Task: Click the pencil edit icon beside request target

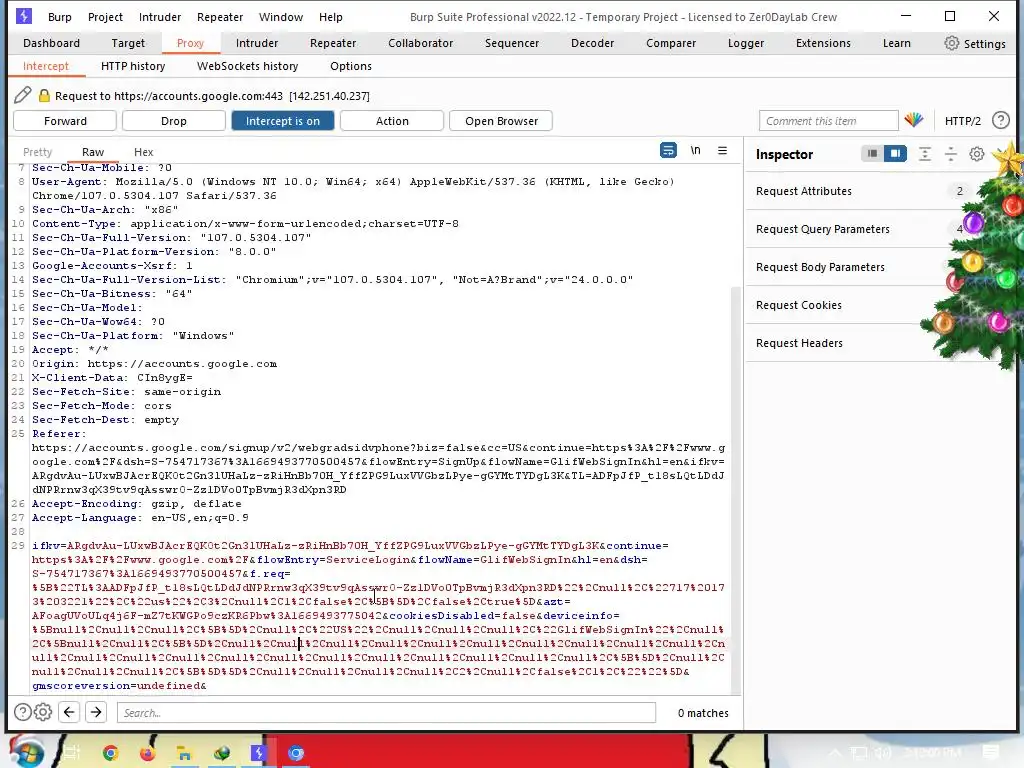Action: (23, 95)
